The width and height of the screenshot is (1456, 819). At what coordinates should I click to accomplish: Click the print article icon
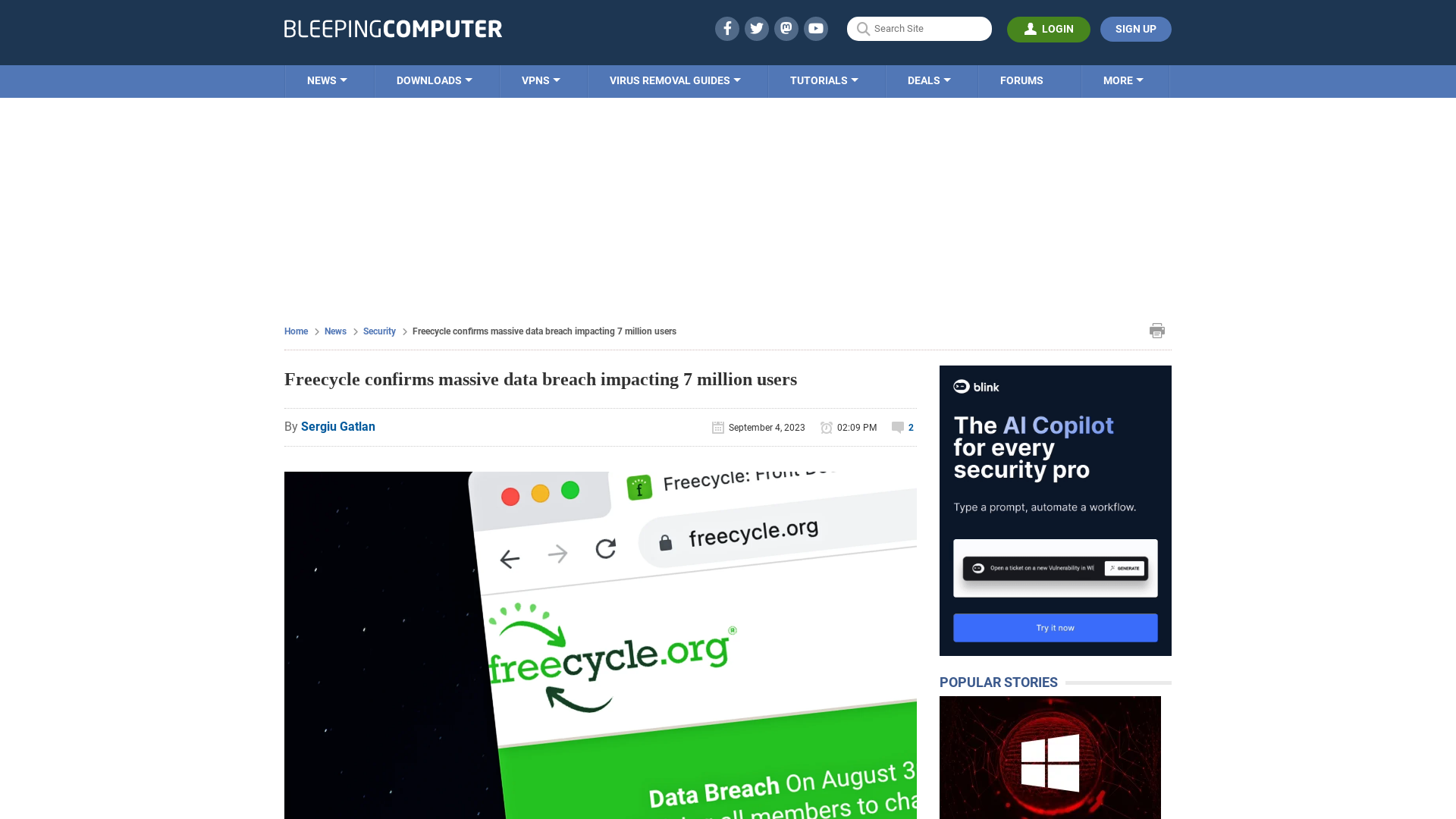(x=1157, y=330)
